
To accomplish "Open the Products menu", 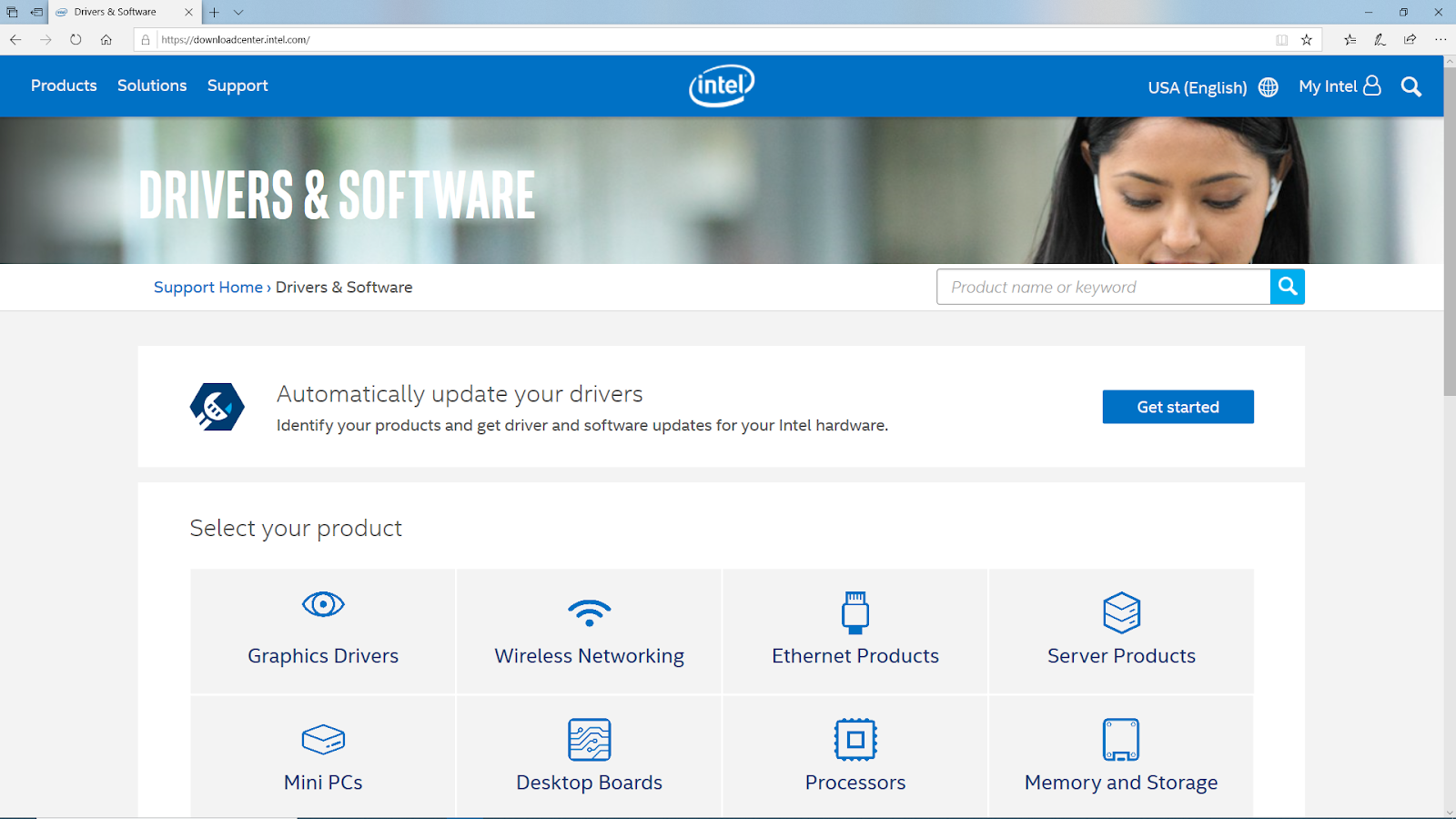I will click(x=64, y=86).
